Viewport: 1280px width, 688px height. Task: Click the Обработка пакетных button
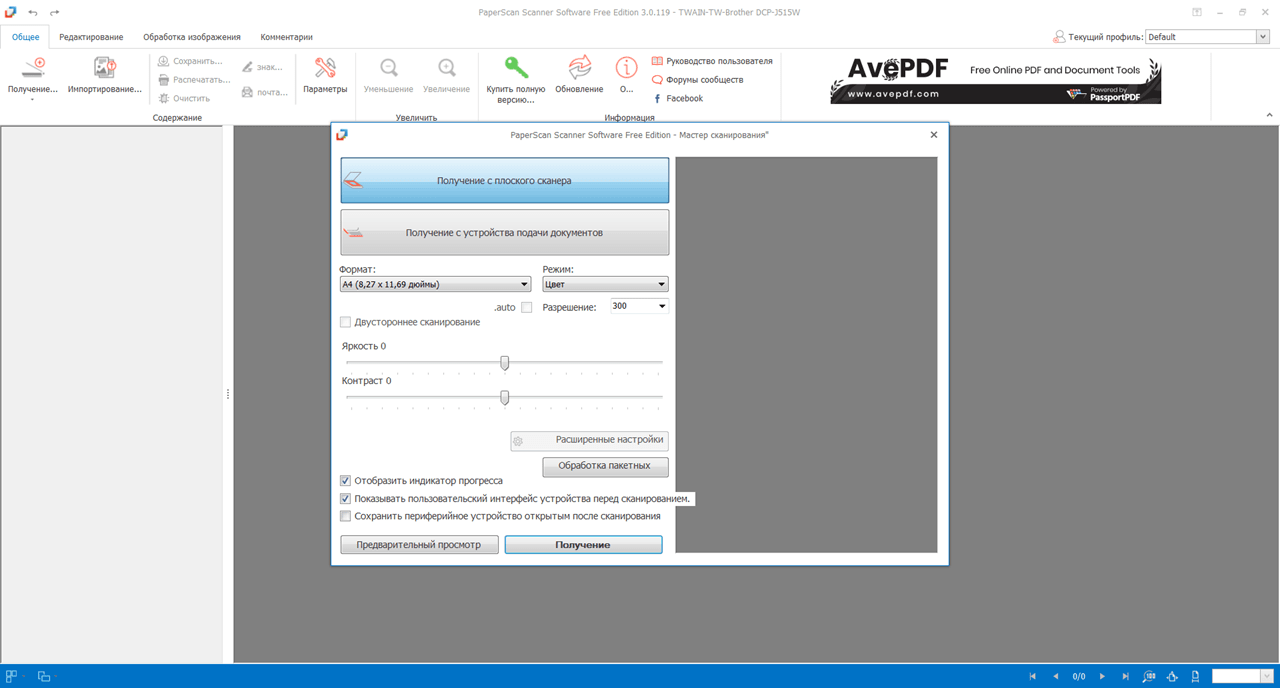pos(605,466)
